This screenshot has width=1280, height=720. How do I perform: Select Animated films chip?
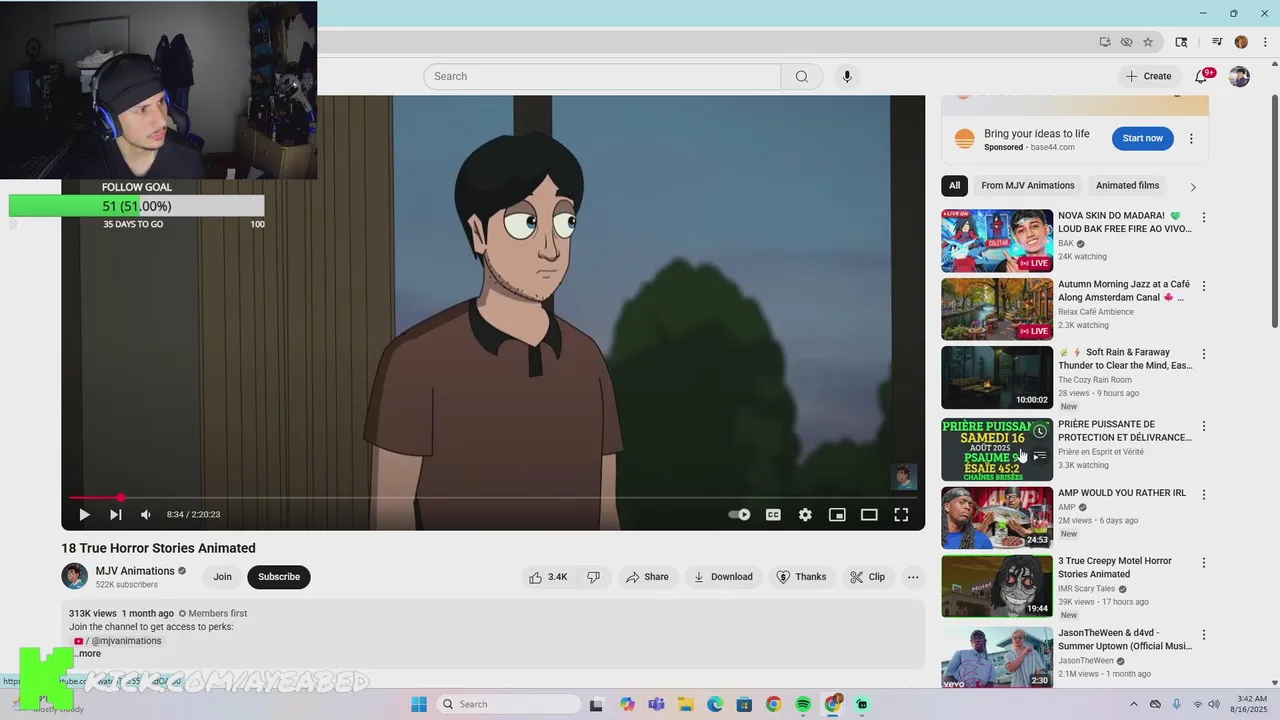(x=1127, y=185)
